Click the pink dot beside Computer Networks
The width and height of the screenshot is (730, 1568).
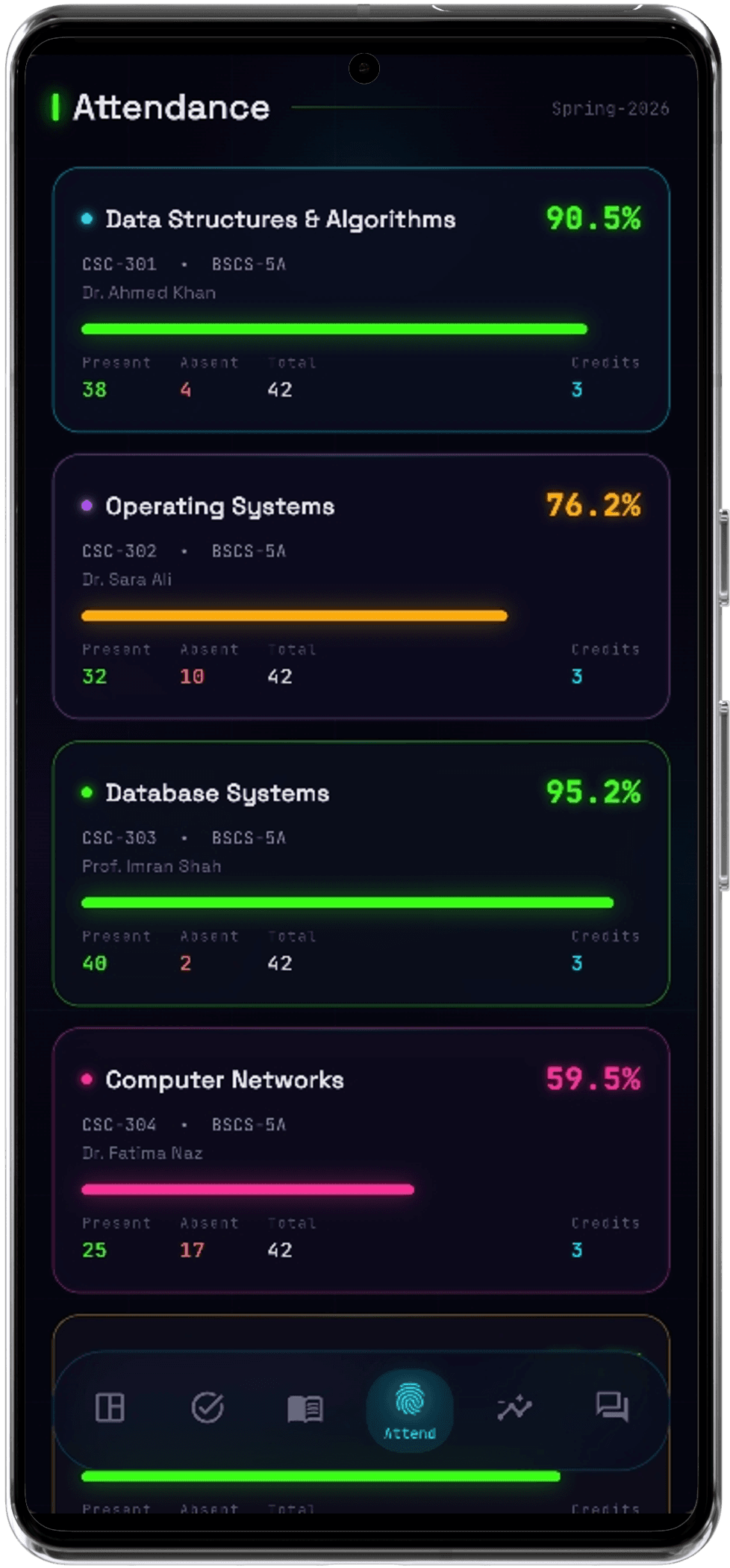pyautogui.click(x=87, y=1079)
